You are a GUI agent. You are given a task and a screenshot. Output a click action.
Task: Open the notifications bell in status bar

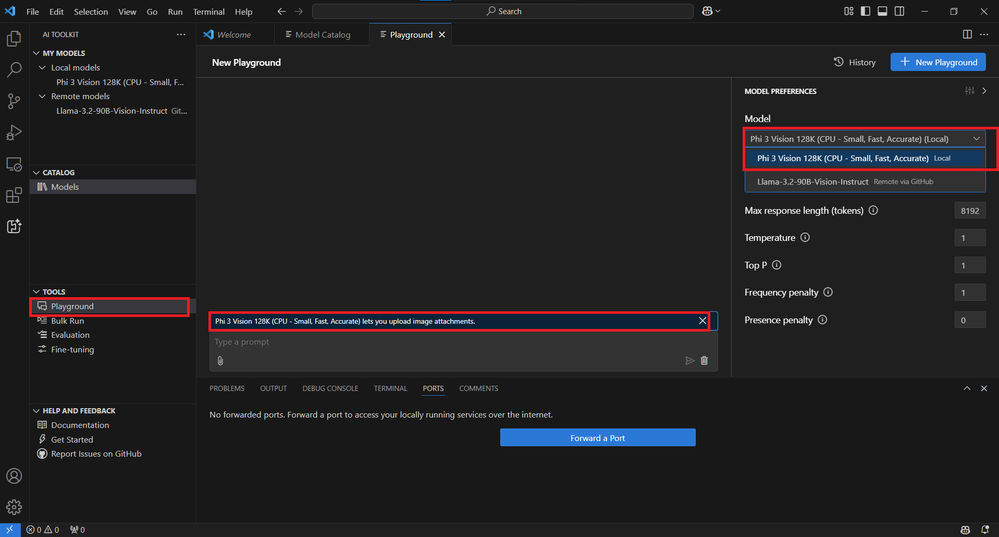coord(985,530)
